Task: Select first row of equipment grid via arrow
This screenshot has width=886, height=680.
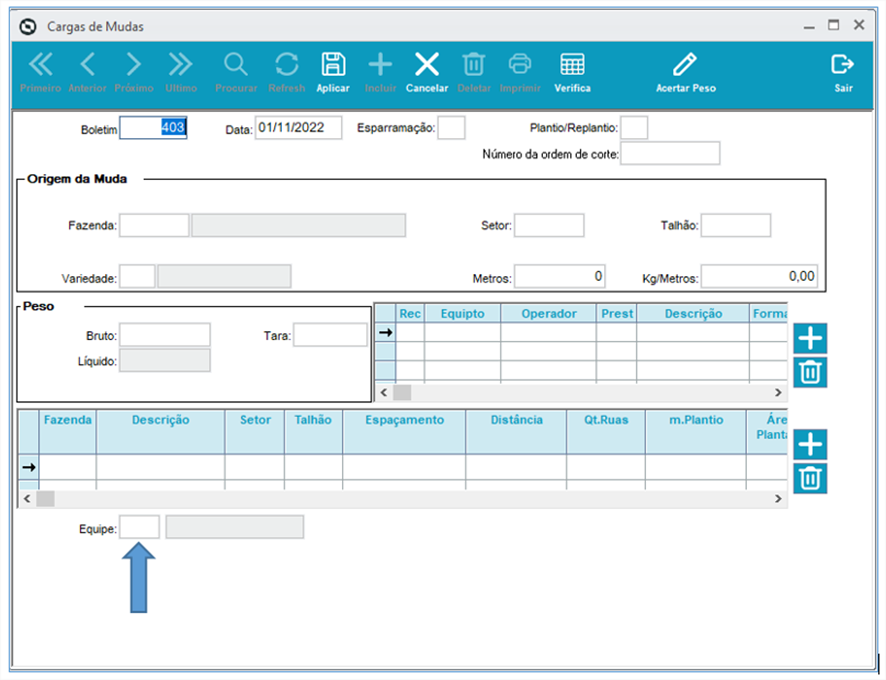Action: pos(385,333)
